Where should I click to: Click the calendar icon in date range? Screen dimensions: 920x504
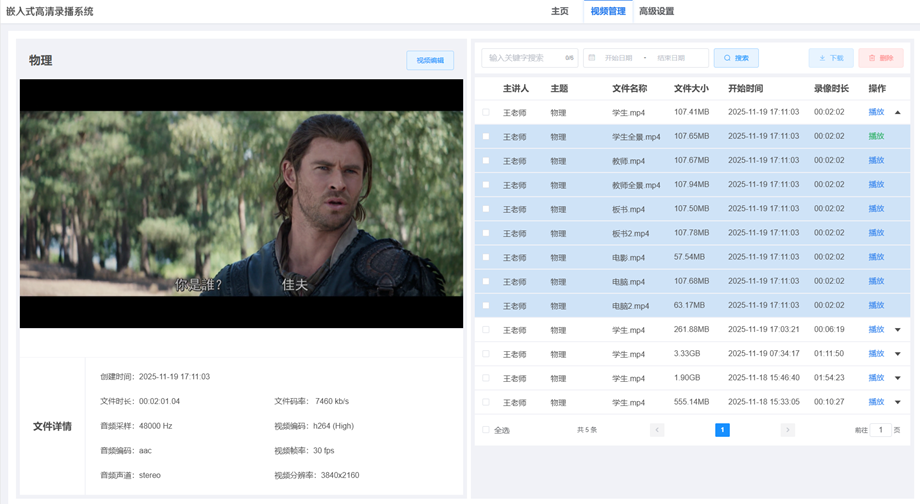tap(592, 58)
